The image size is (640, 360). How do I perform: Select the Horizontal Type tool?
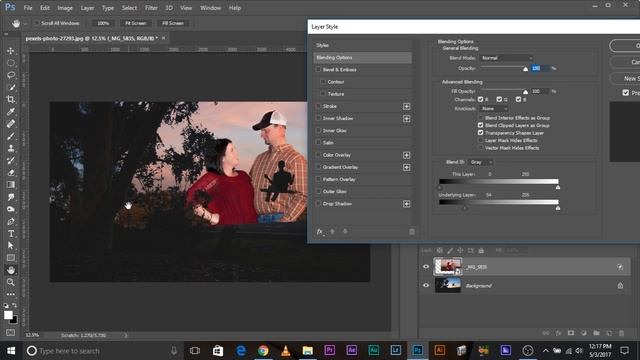(x=11, y=233)
